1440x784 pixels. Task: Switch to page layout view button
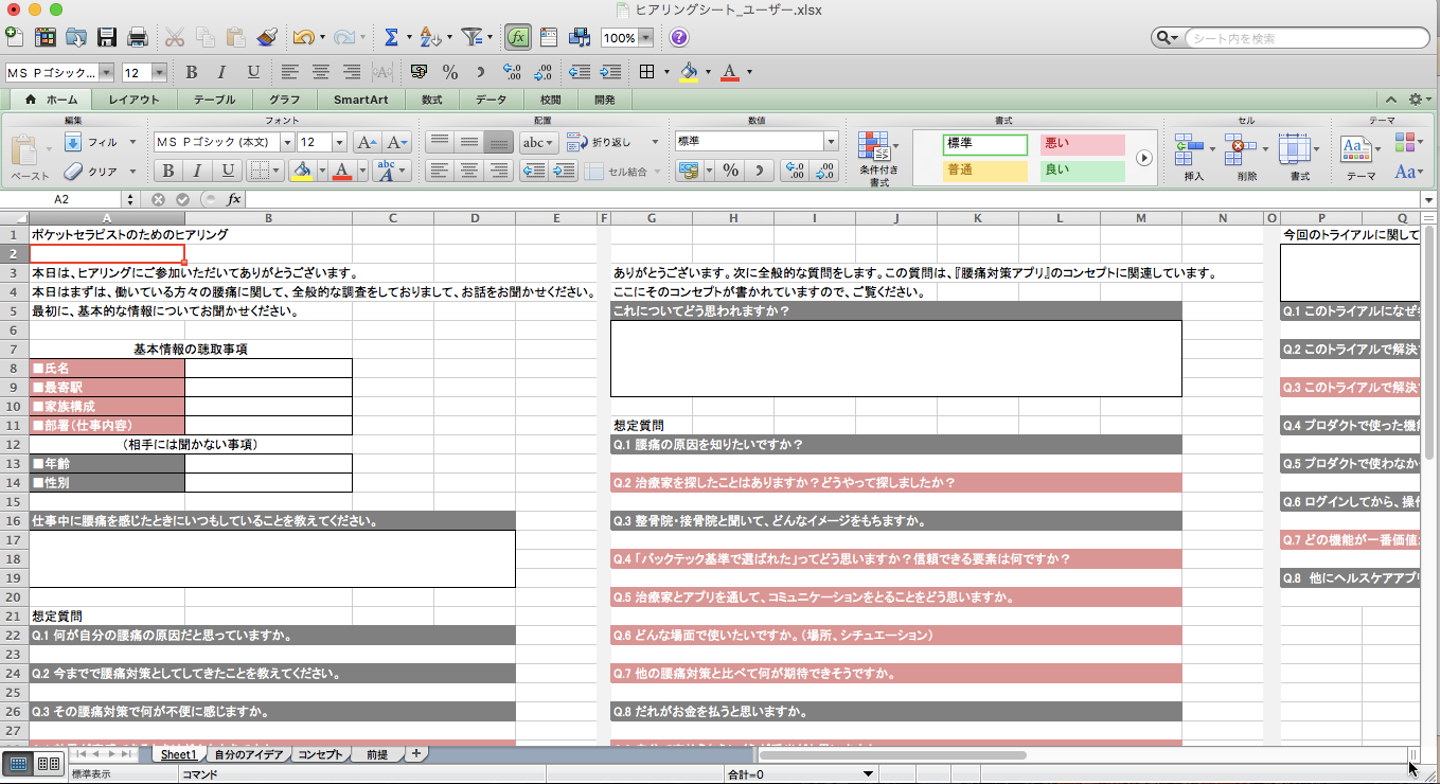point(48,764)
